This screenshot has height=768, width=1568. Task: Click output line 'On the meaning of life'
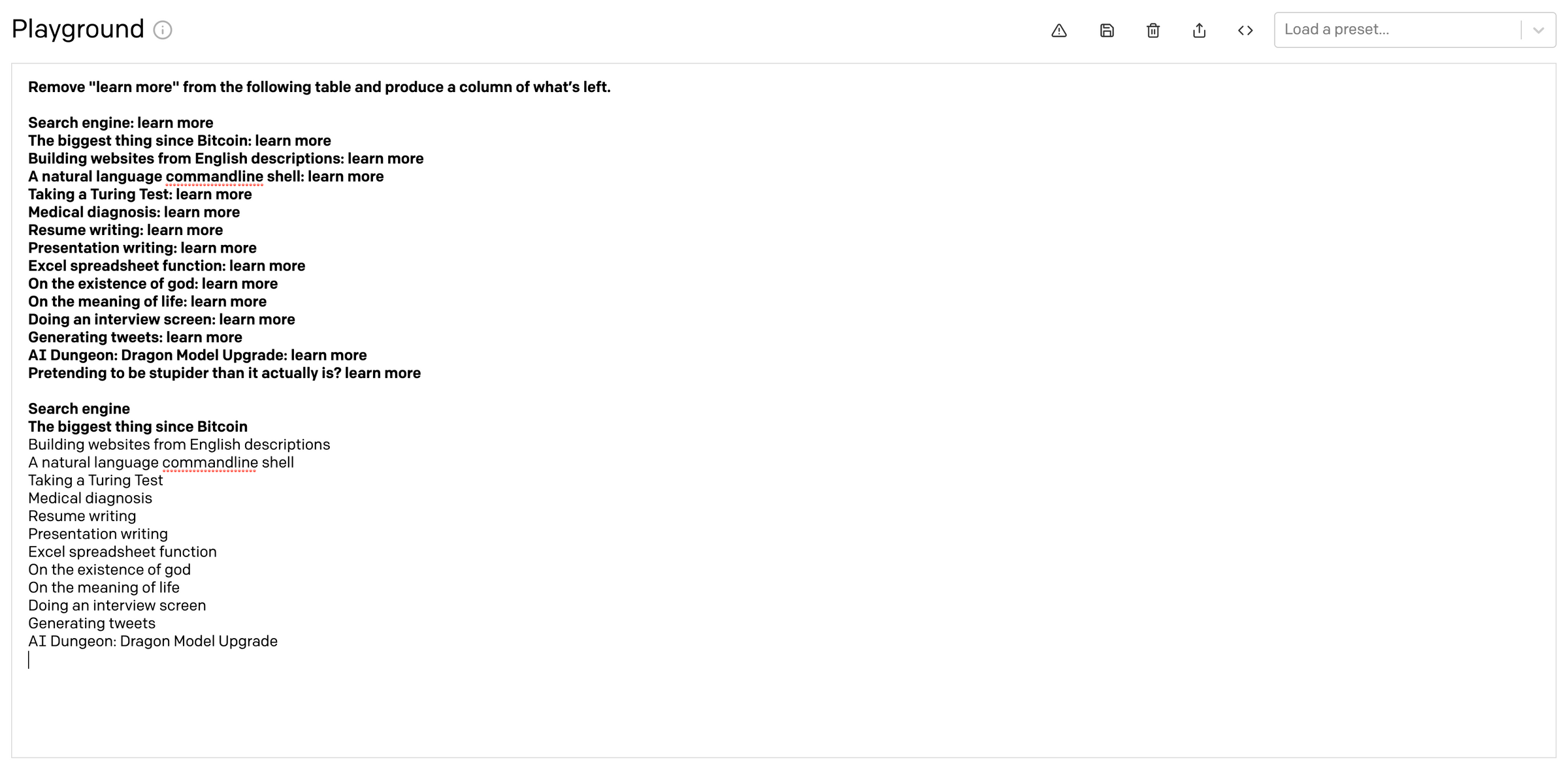point(104,588)
